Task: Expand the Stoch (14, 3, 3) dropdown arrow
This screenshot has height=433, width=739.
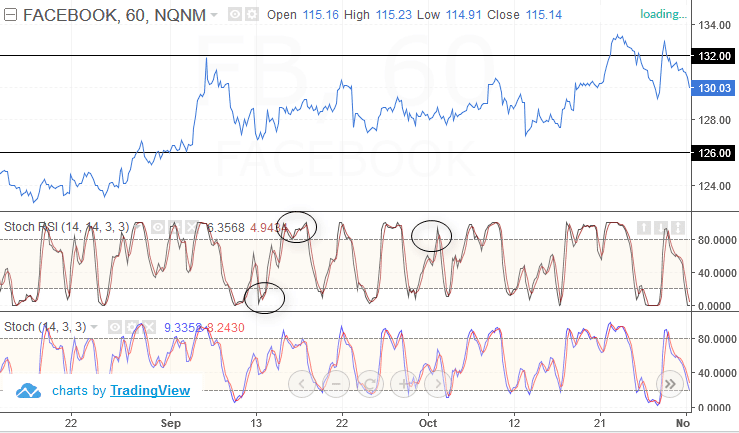Action: coord(95,326)
